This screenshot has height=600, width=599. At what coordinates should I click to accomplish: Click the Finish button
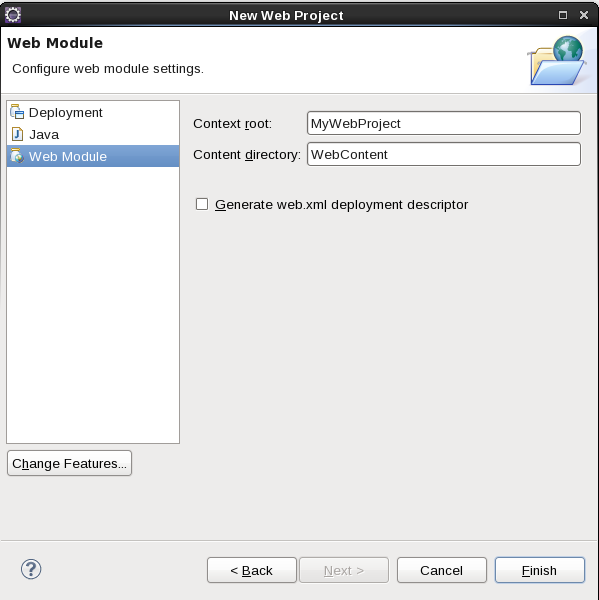point(540,570)
